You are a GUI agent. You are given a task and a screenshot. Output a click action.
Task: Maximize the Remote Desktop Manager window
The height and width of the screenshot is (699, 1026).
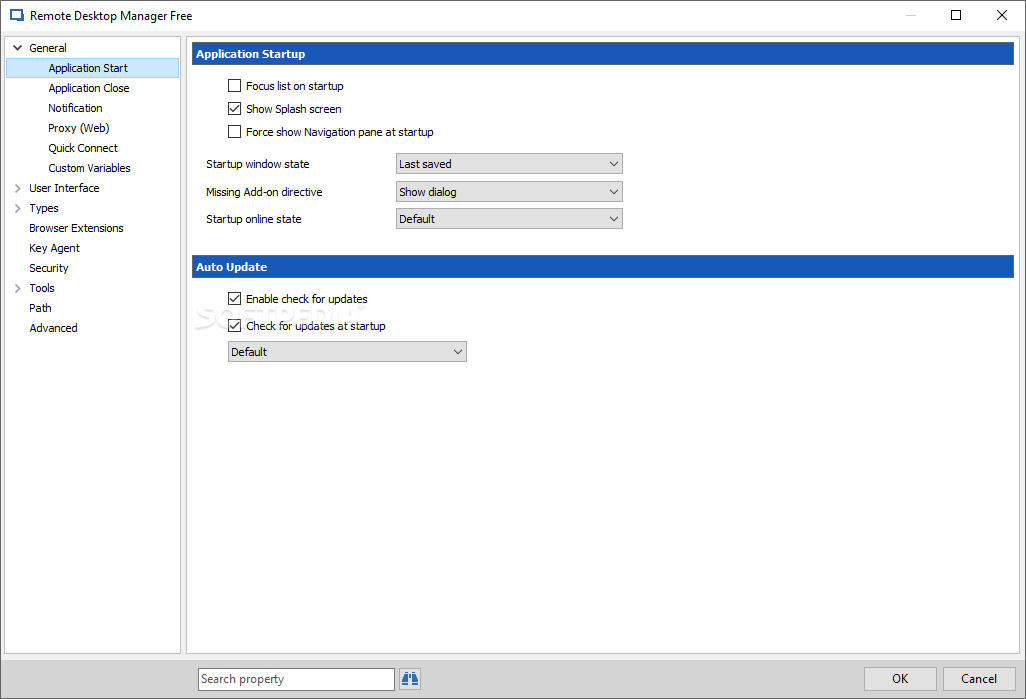pyautogui.click(x=956, y=15)
